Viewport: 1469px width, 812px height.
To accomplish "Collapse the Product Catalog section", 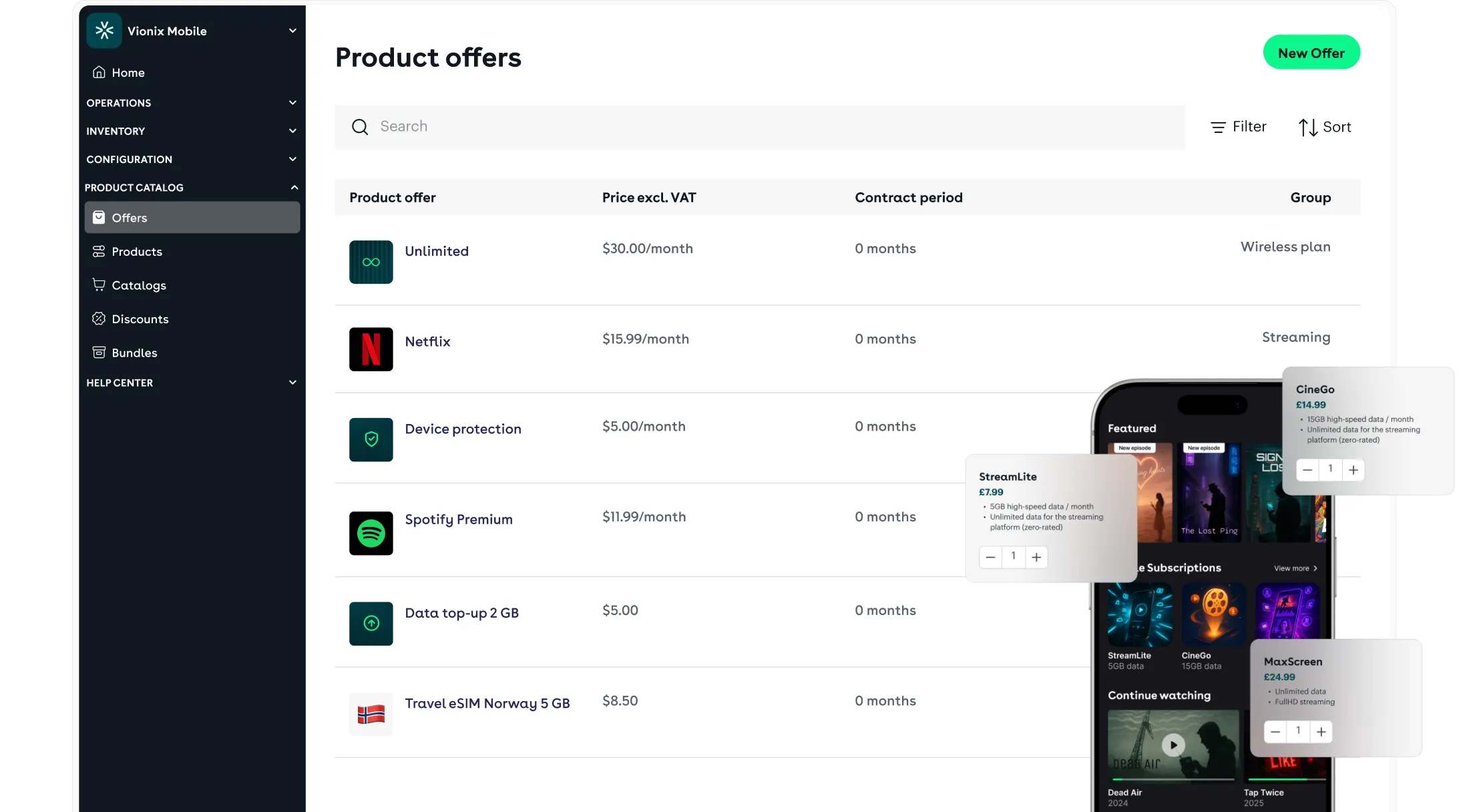I will coord(192,188).
